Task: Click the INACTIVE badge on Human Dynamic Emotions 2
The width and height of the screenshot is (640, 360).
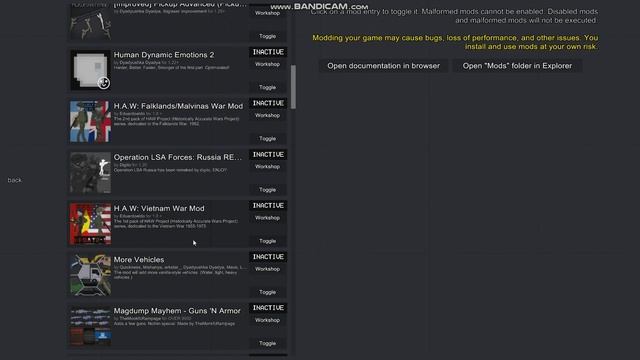Action: tap(268, 52)
